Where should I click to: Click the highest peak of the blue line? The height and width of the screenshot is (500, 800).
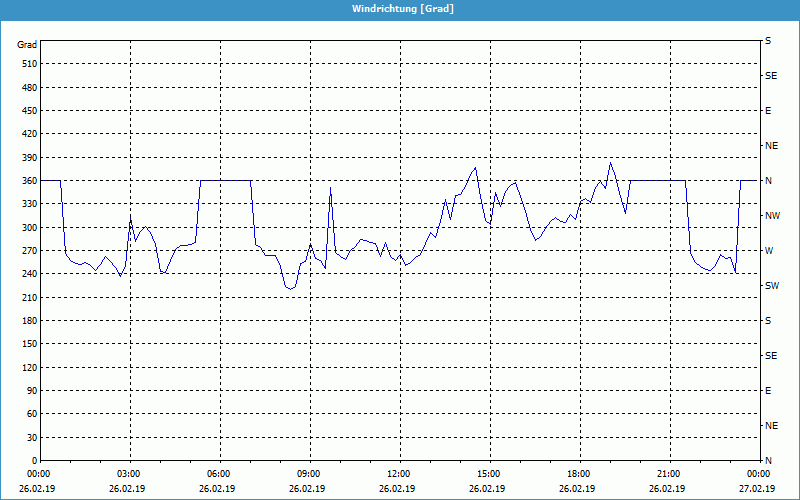coord(610,162)
